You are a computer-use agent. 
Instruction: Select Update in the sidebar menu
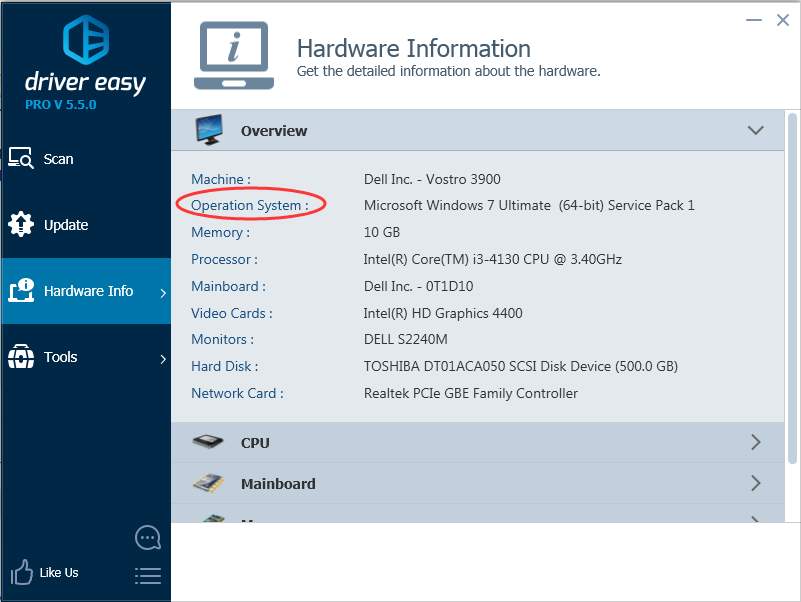coord(66,225)
